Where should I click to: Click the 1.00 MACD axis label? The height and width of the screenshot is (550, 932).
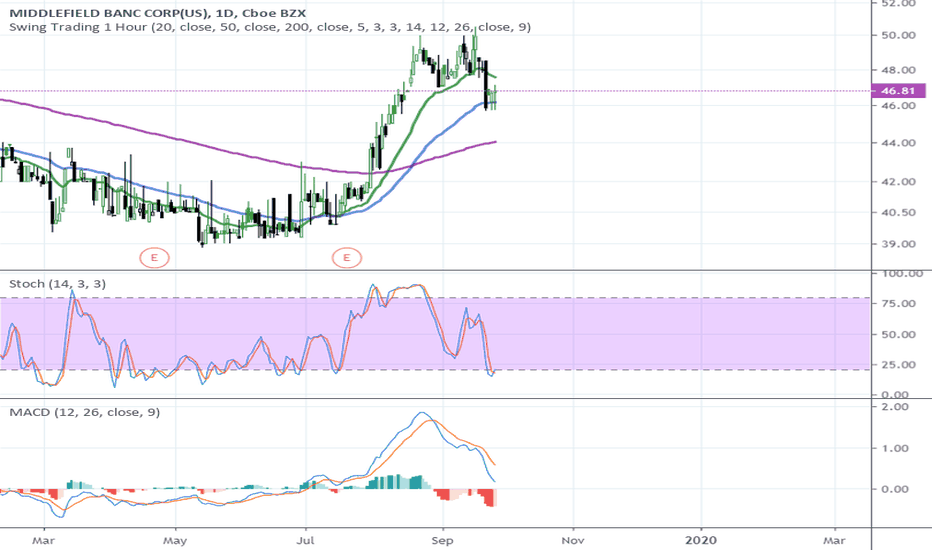896,448
